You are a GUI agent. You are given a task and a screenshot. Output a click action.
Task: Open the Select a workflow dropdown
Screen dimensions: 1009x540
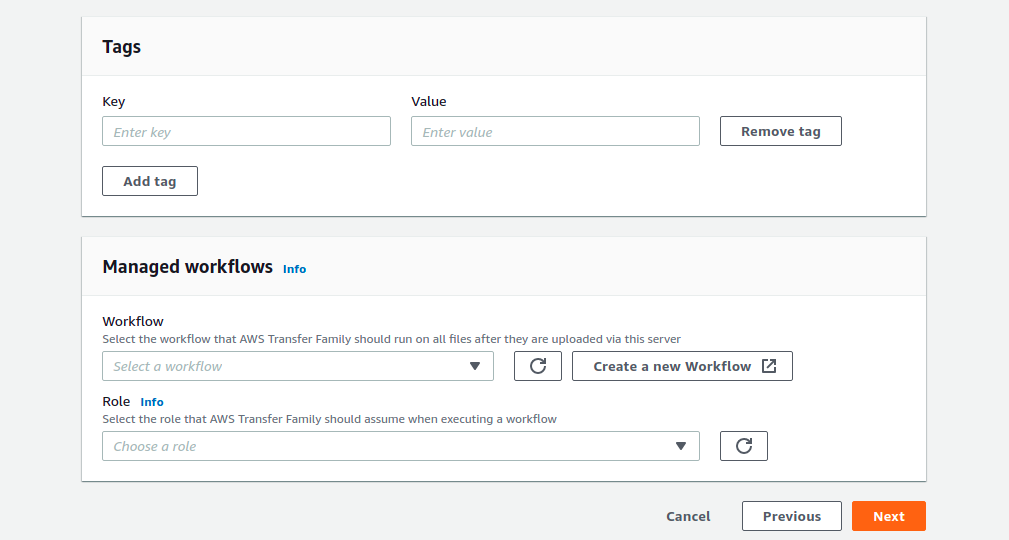(x=298, y=366)
